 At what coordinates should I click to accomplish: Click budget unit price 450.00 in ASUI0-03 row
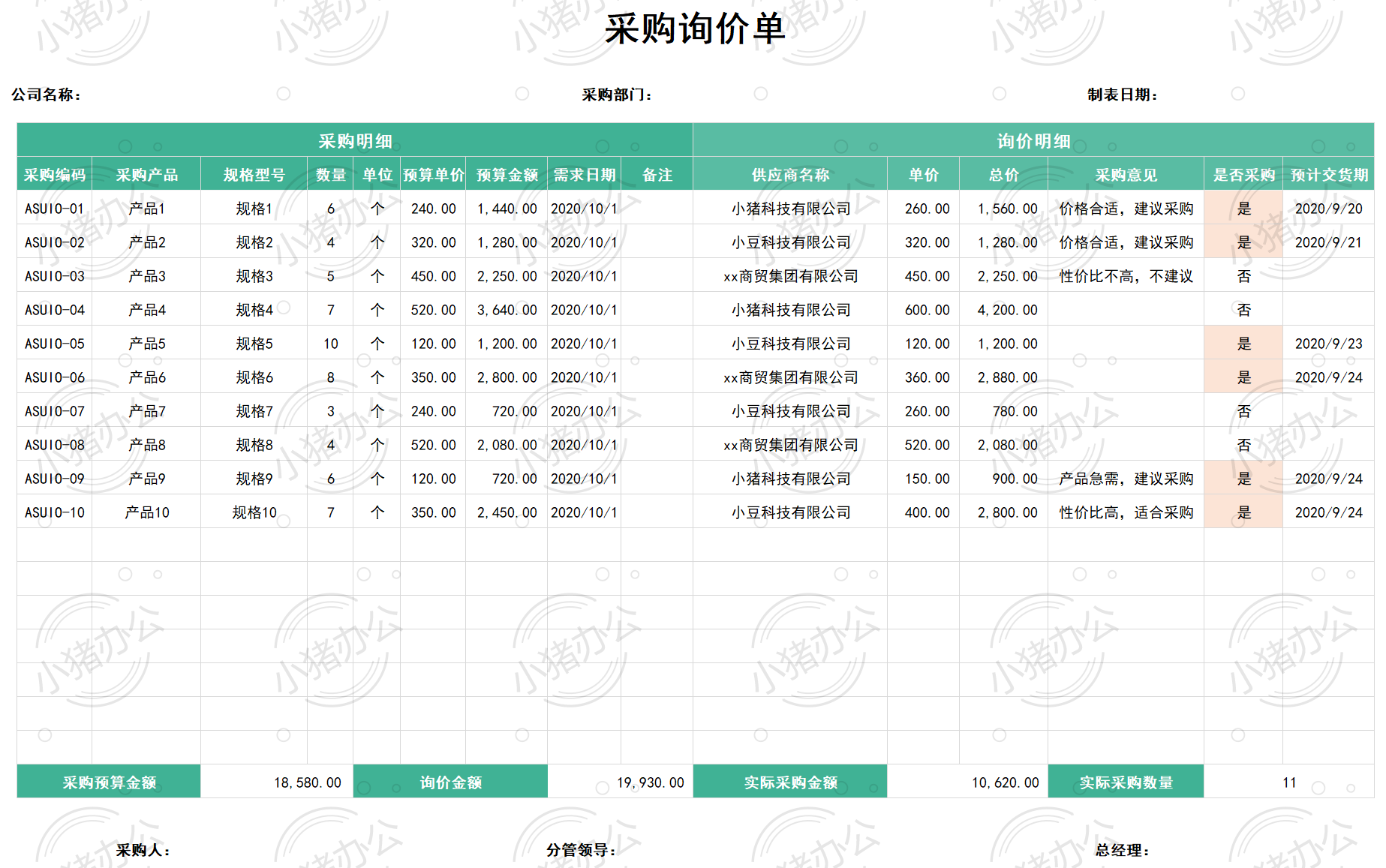click(x=434, y=276)
